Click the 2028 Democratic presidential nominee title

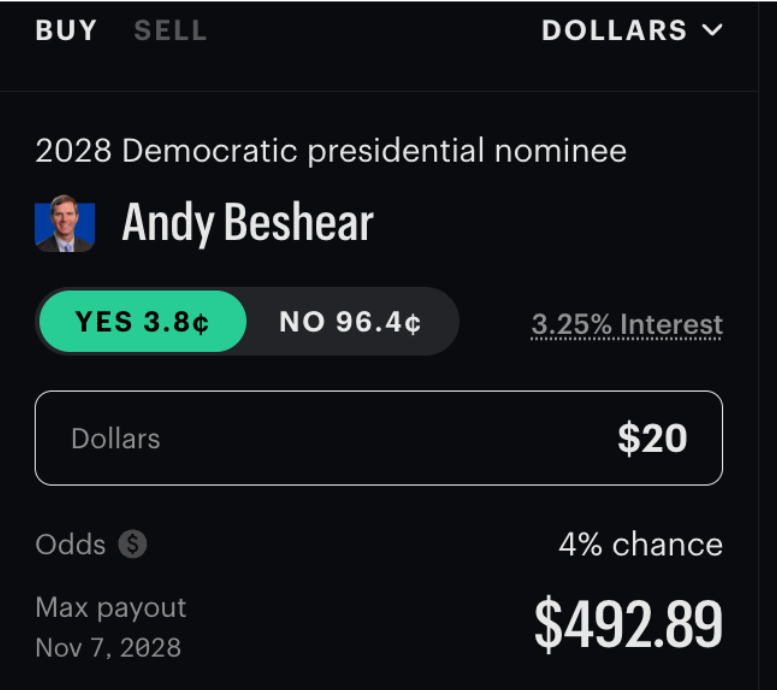coord(331,151)
